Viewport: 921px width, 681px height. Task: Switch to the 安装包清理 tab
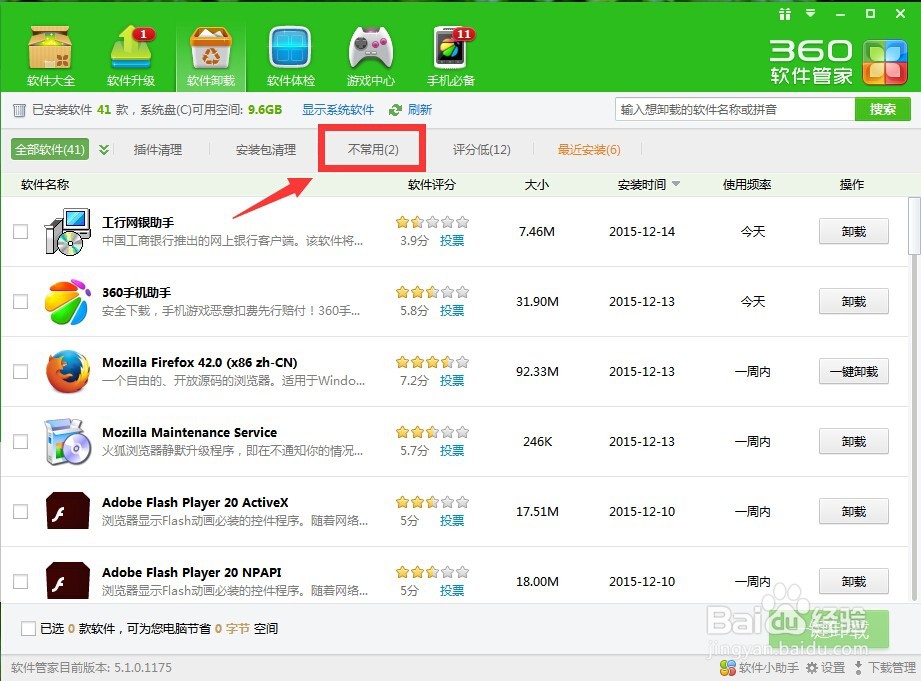(266, 149)
